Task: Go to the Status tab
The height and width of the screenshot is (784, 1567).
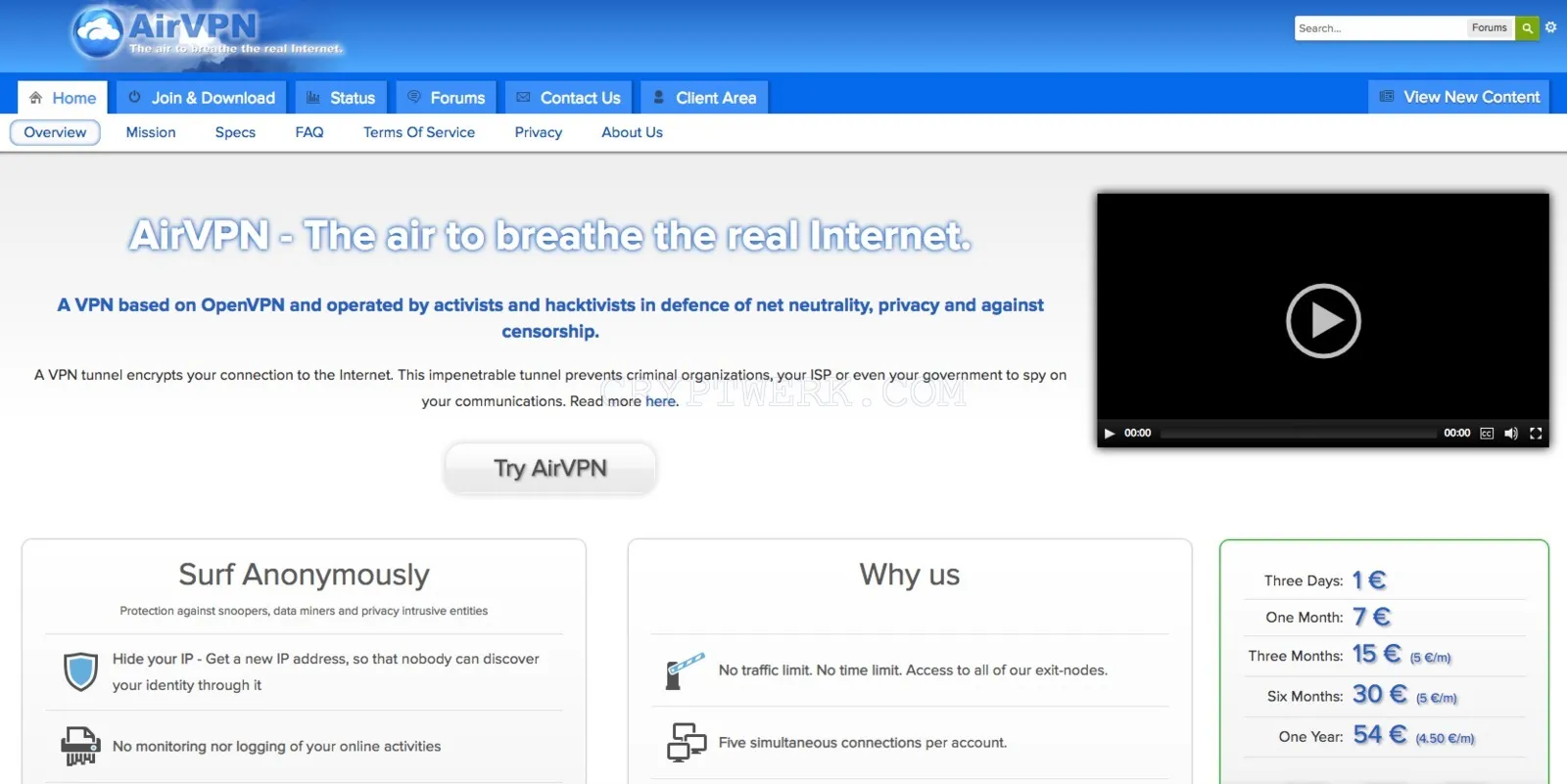Action: click(341, 98)
